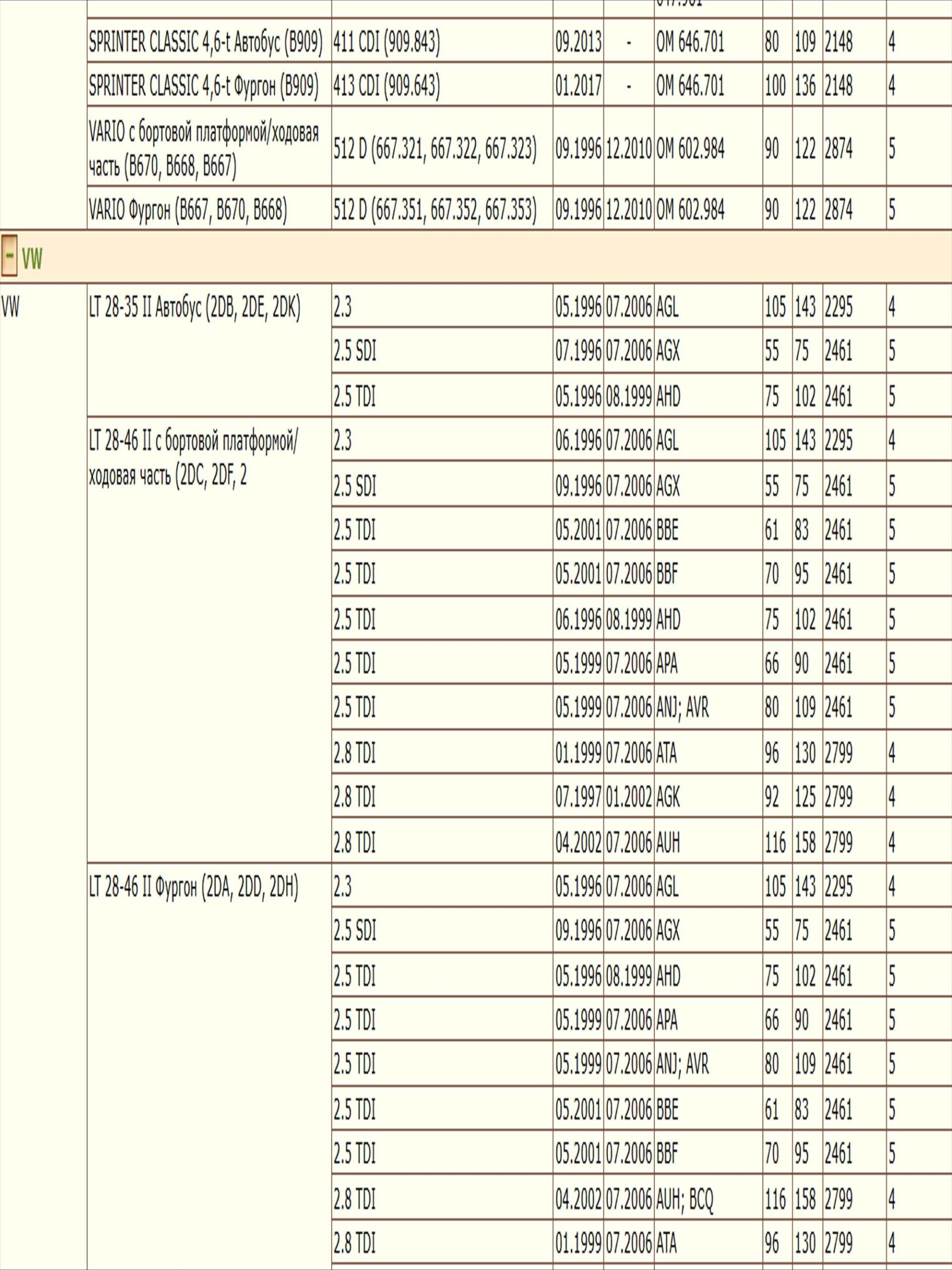Click the AGK engine code cell
The width and height of the screenshot is (952, 1270).
click(668, 798)
